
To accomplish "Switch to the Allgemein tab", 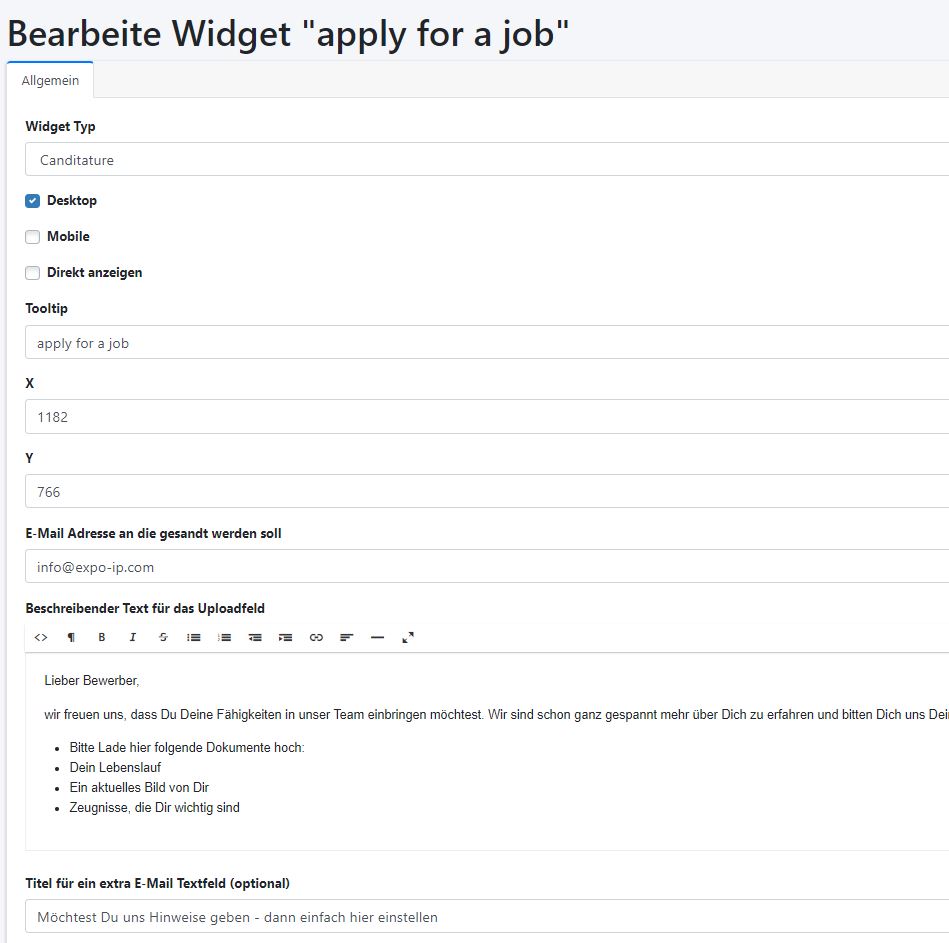I will (x=50, y=81).
